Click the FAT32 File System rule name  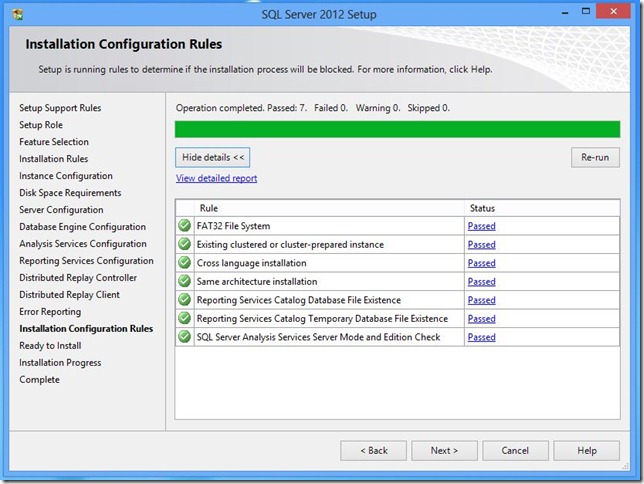233,226
